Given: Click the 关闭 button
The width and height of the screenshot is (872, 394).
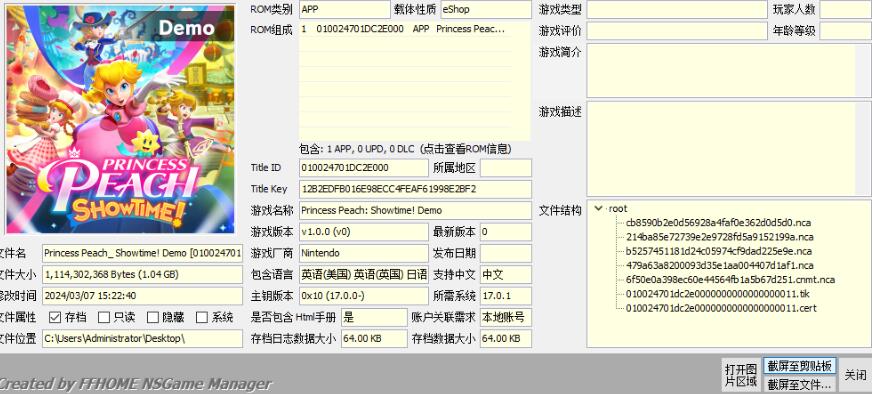Looking at the screenshot, I should point(855,375).
